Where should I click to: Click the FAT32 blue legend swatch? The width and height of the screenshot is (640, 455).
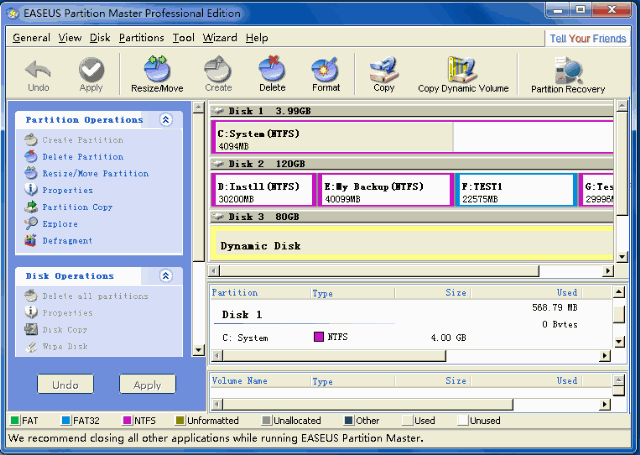point(66,420)
